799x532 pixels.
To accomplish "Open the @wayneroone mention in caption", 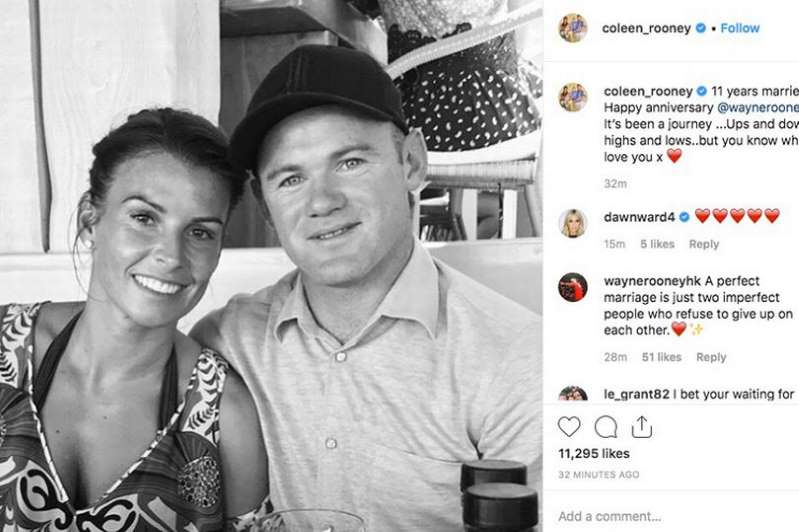I will point(758,108).
